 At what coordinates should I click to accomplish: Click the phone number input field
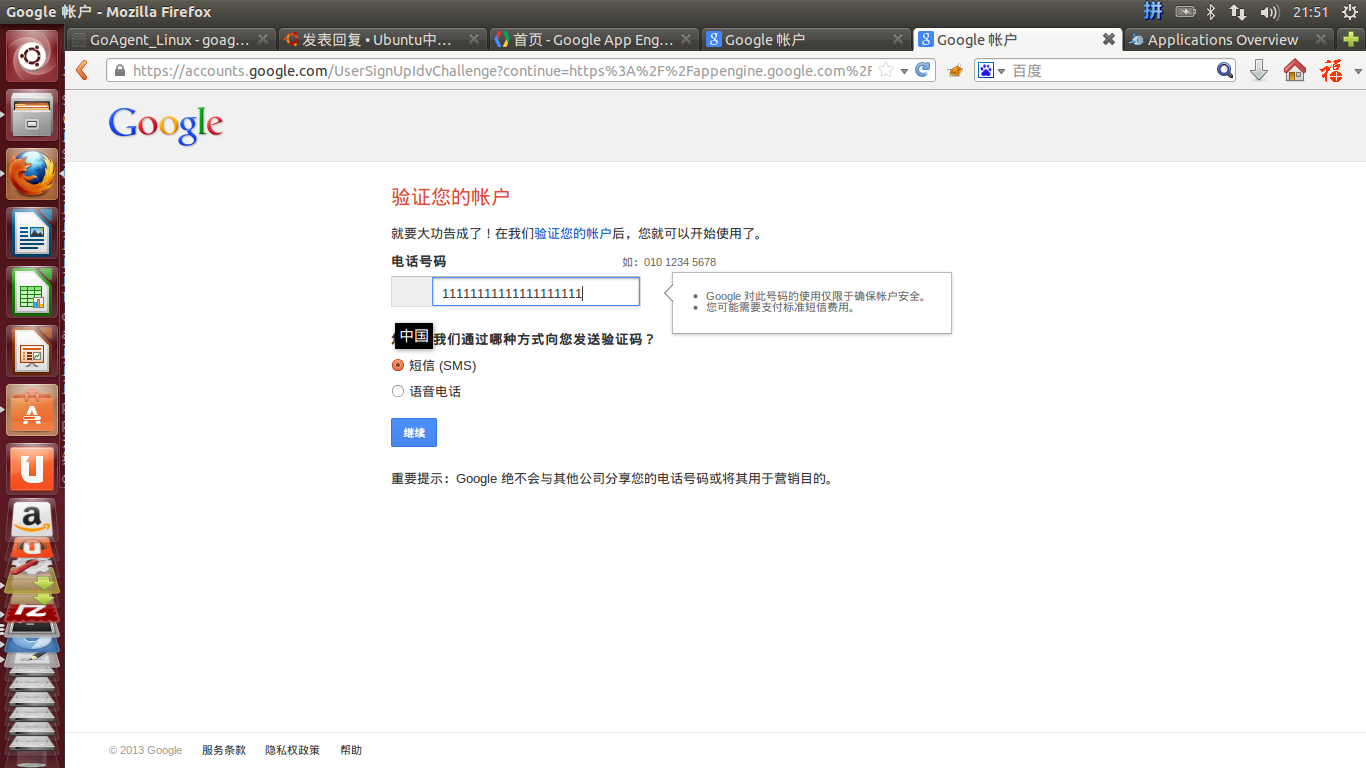coord(536,292)
